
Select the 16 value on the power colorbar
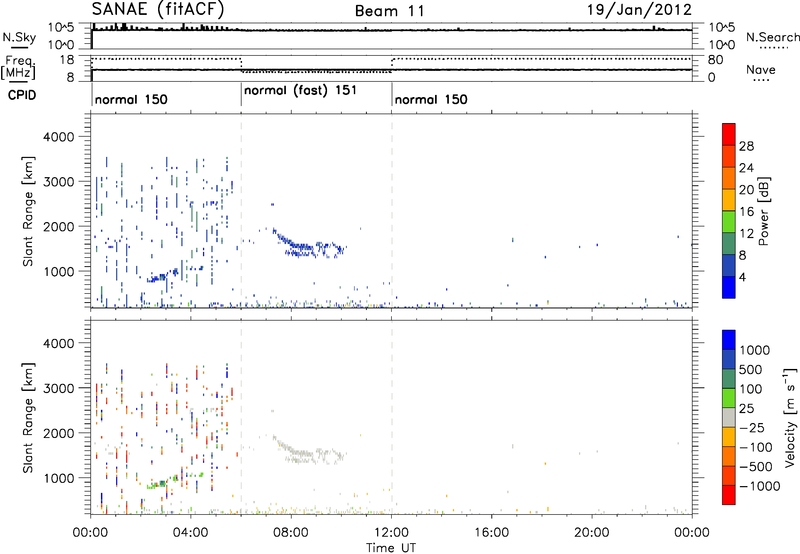746,212
